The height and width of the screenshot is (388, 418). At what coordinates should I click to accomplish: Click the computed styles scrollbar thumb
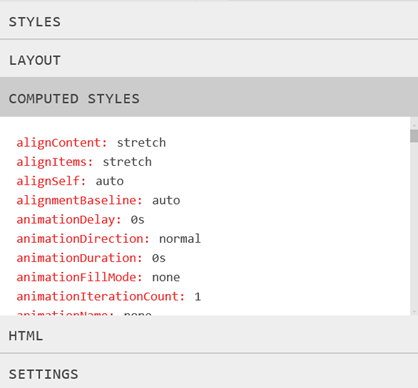414,136
